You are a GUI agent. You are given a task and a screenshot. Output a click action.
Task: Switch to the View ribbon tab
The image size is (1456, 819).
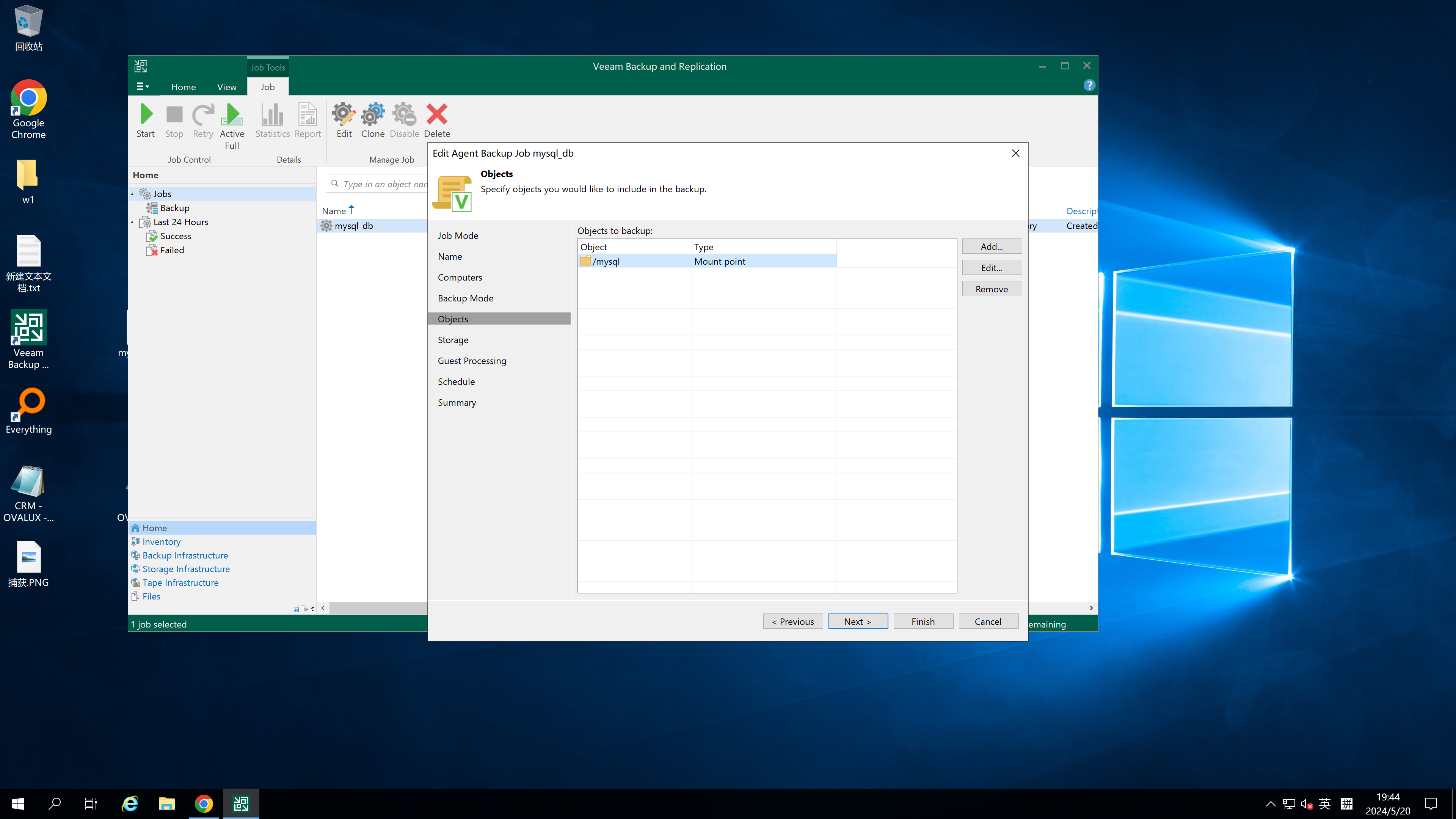227,87
